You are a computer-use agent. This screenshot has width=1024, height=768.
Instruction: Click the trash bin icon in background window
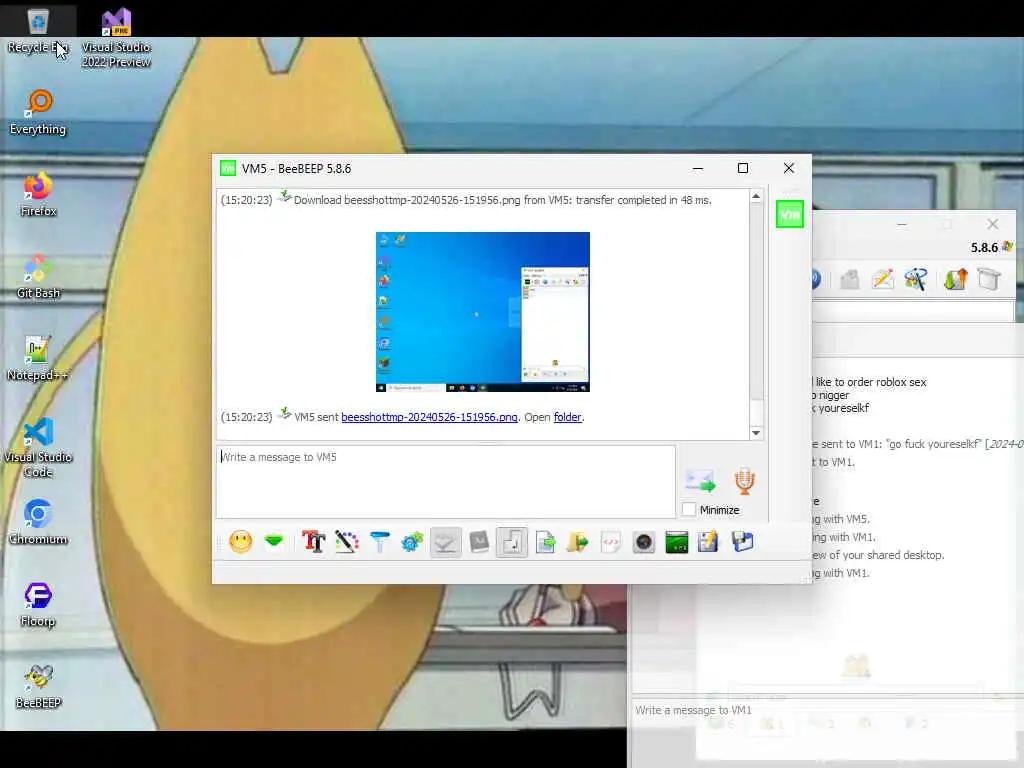[989, 280]
